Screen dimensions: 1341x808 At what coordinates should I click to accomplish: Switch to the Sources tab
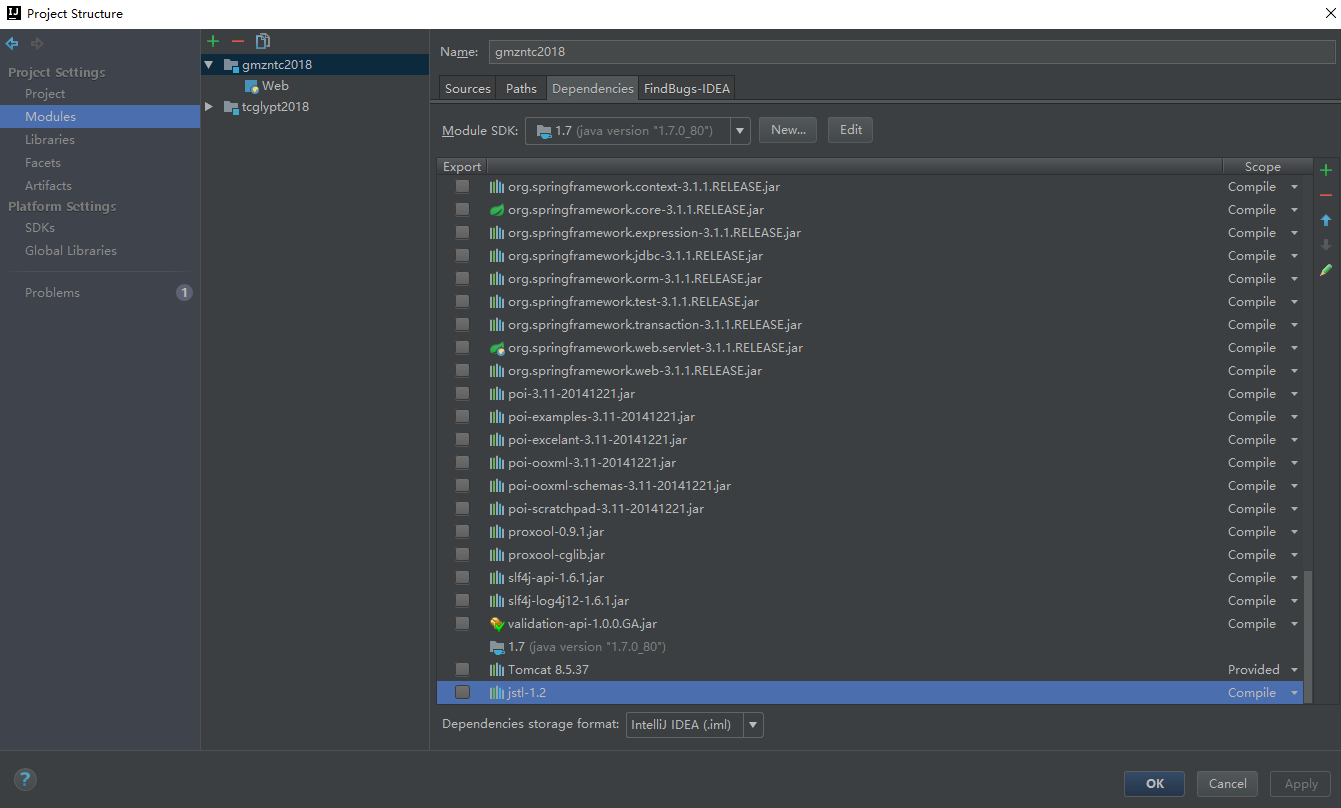point(468,89)
